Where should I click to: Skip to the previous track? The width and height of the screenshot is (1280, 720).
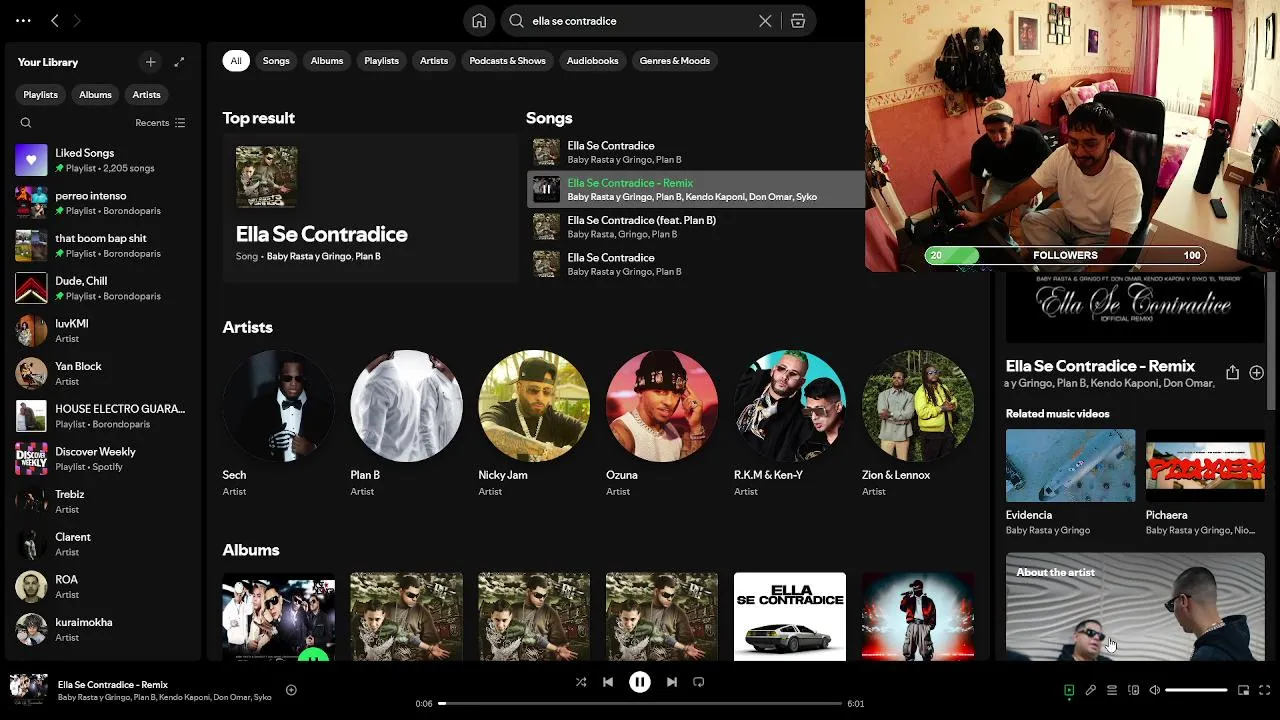(608, 682)
